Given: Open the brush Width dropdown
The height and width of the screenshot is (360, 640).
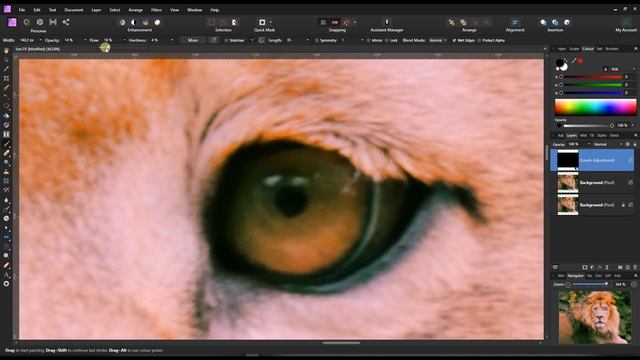Looking at the screenshot, I should (40, 40).
